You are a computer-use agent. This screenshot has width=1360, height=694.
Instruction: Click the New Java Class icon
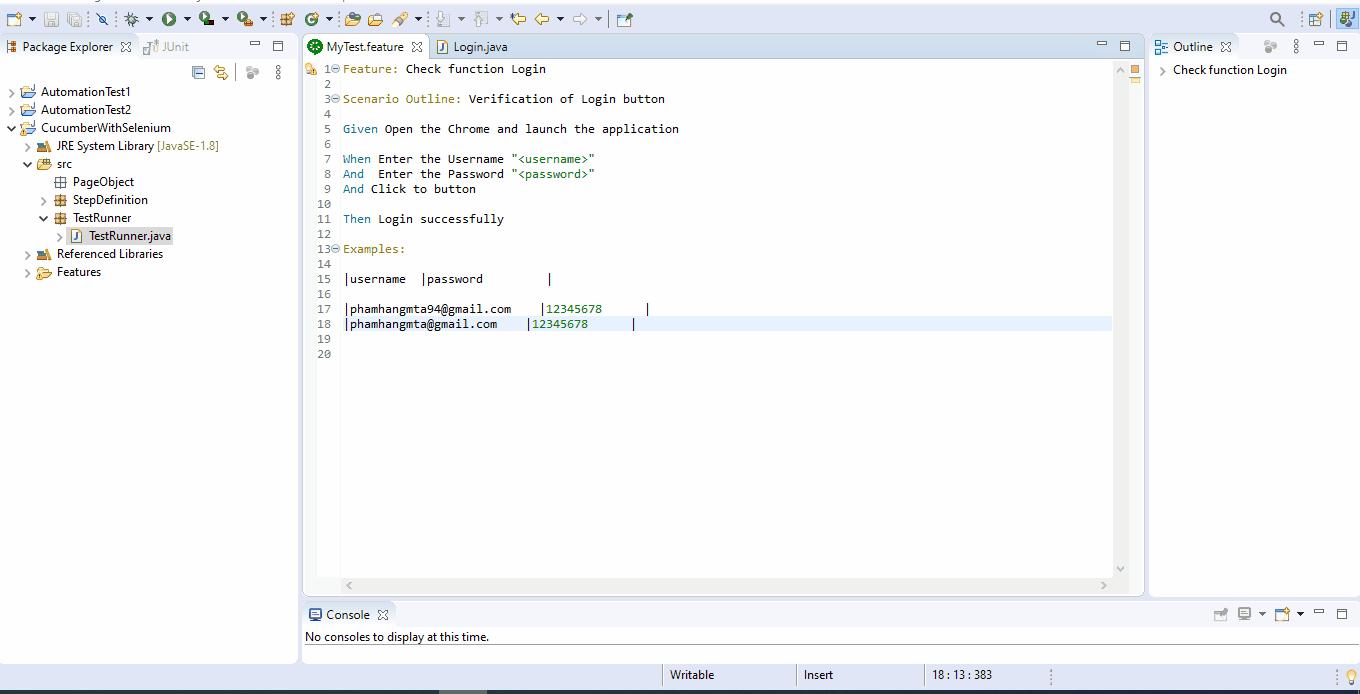click(x=312, y=19)
